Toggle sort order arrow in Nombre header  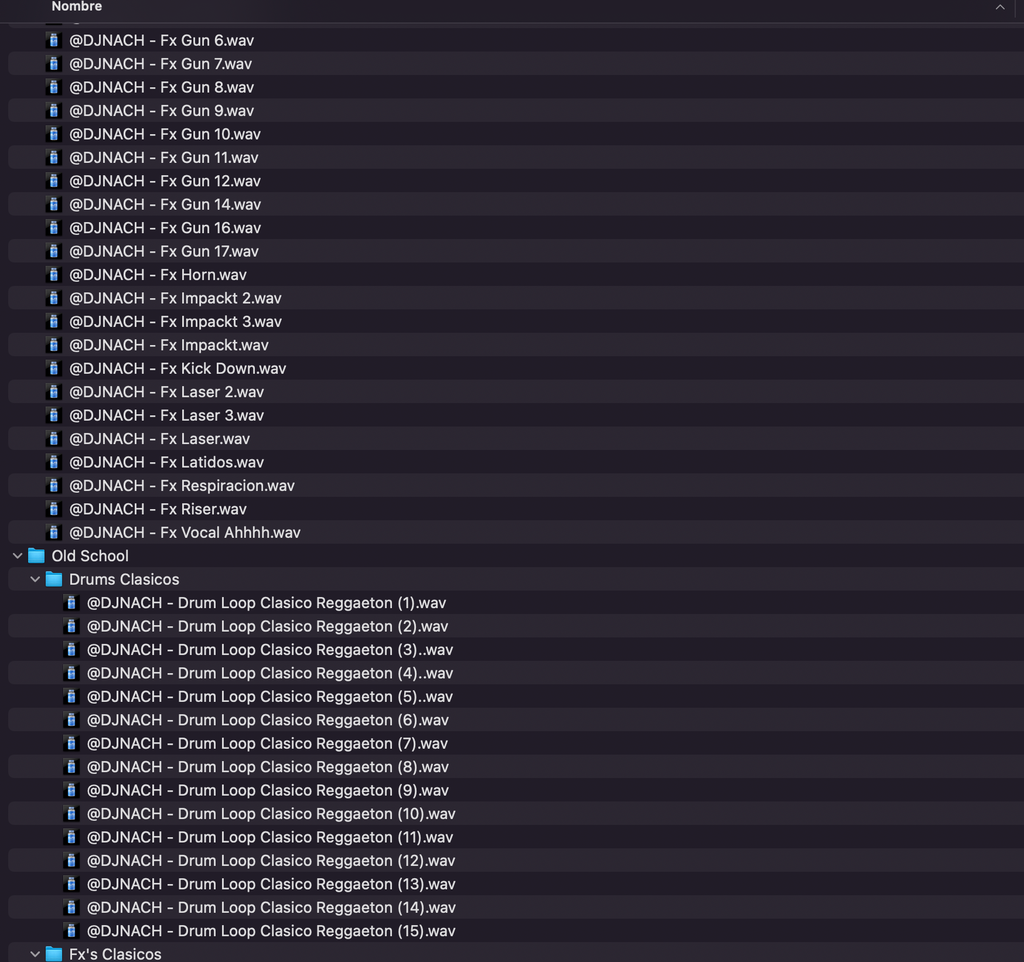point(1000,7)
